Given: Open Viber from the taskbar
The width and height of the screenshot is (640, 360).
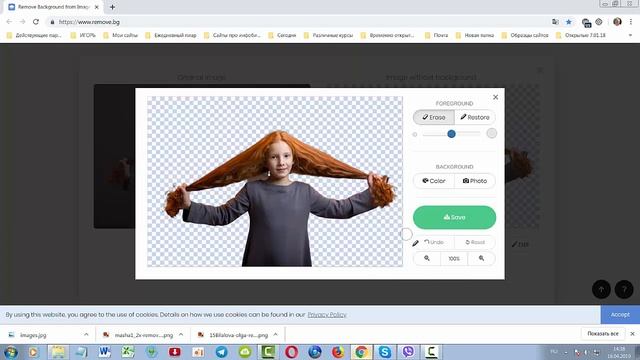Looking at the screenshot, I should tap(408, 352).
